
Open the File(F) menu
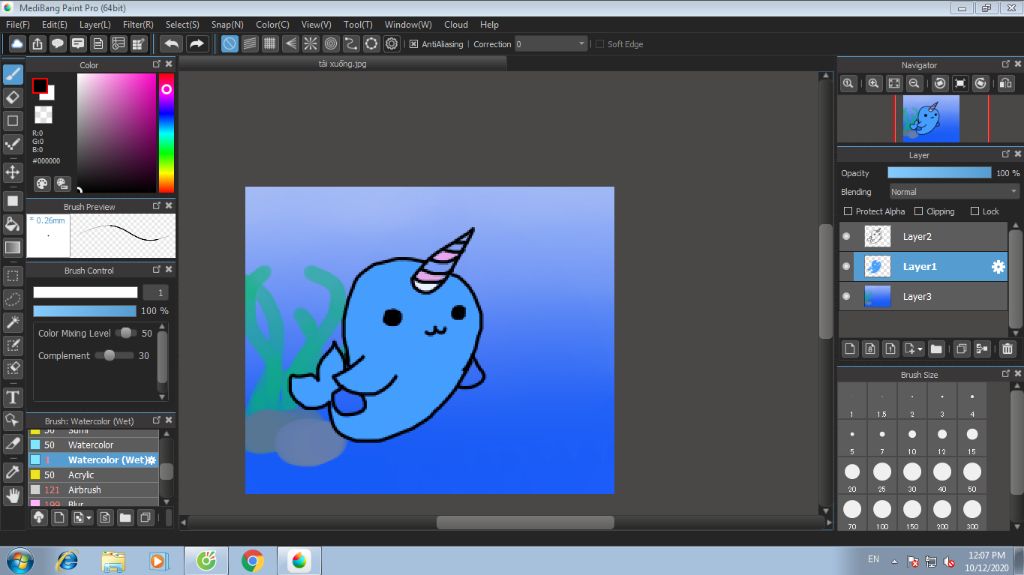pyautogui.click(x=18, y=24)
